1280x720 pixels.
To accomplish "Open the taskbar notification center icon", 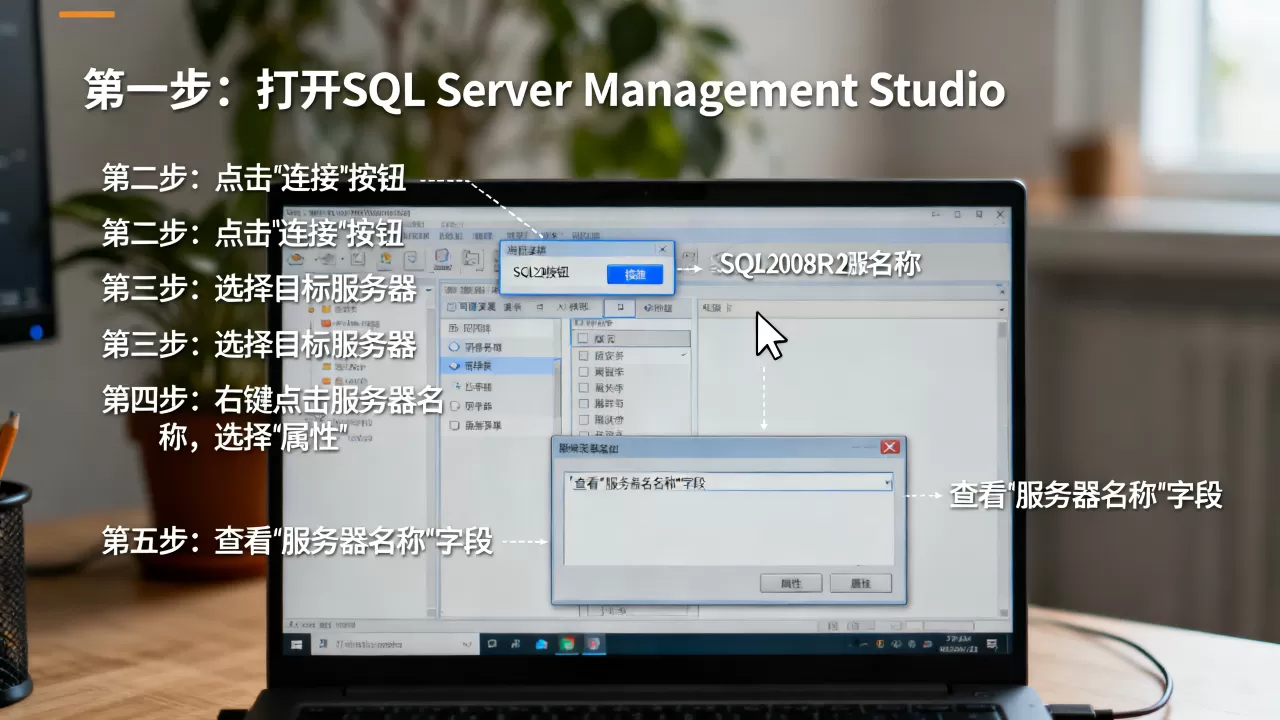I will click(x=991, y=645).
